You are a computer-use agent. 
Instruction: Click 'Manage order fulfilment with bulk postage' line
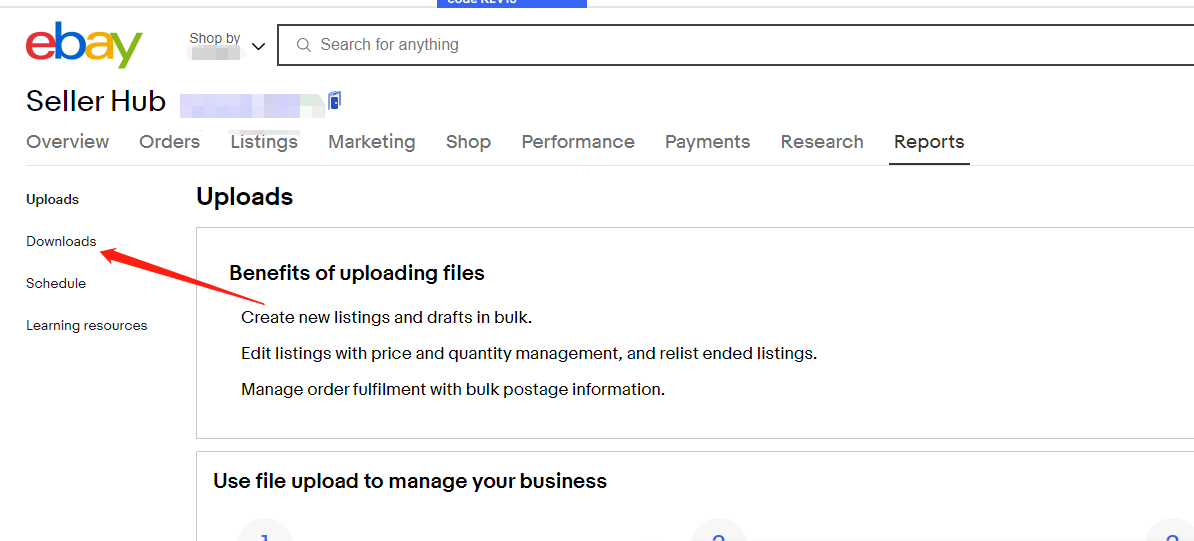[453, 390]
